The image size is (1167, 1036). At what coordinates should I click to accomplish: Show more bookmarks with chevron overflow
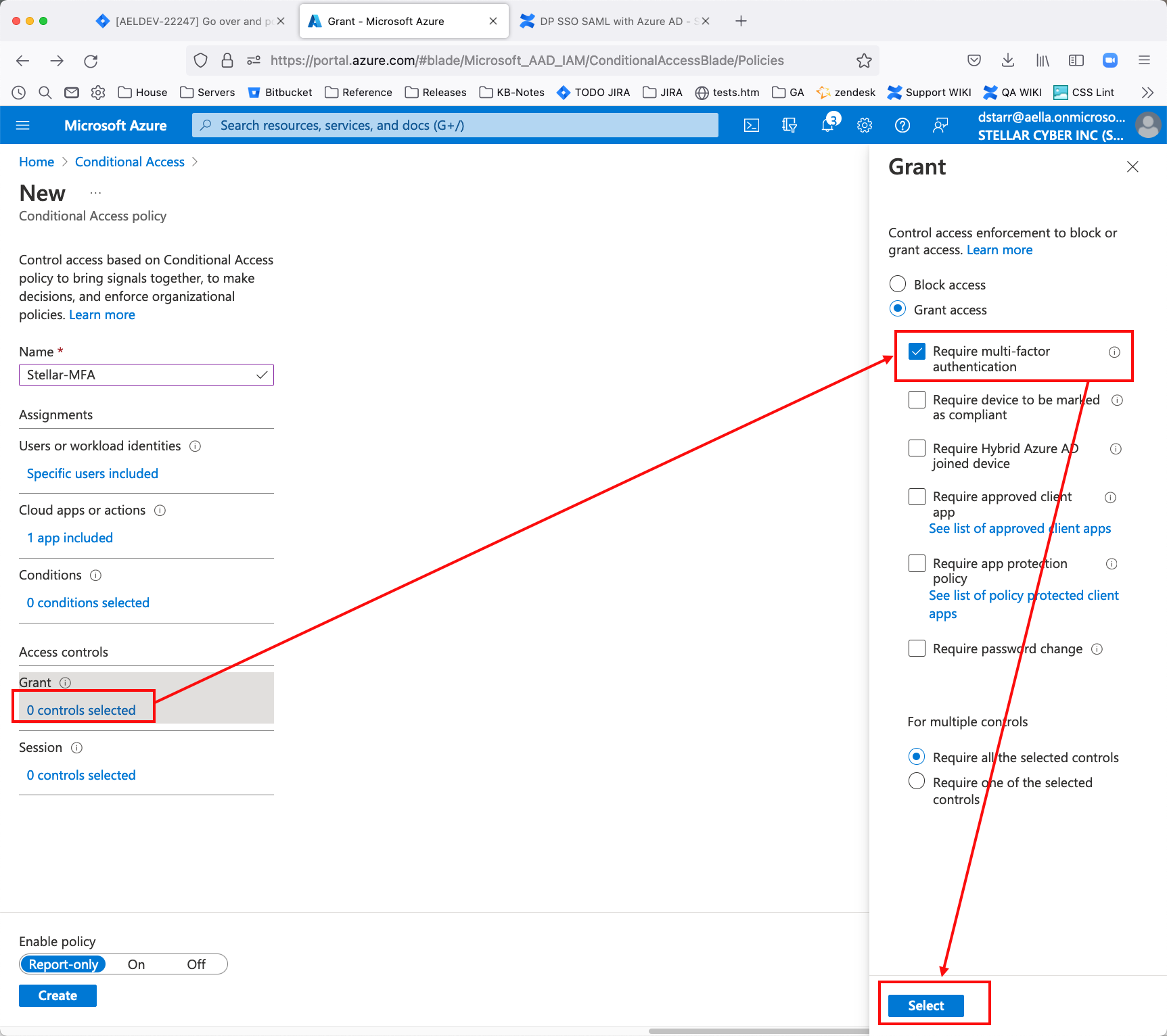click(x=1147, y=93)
